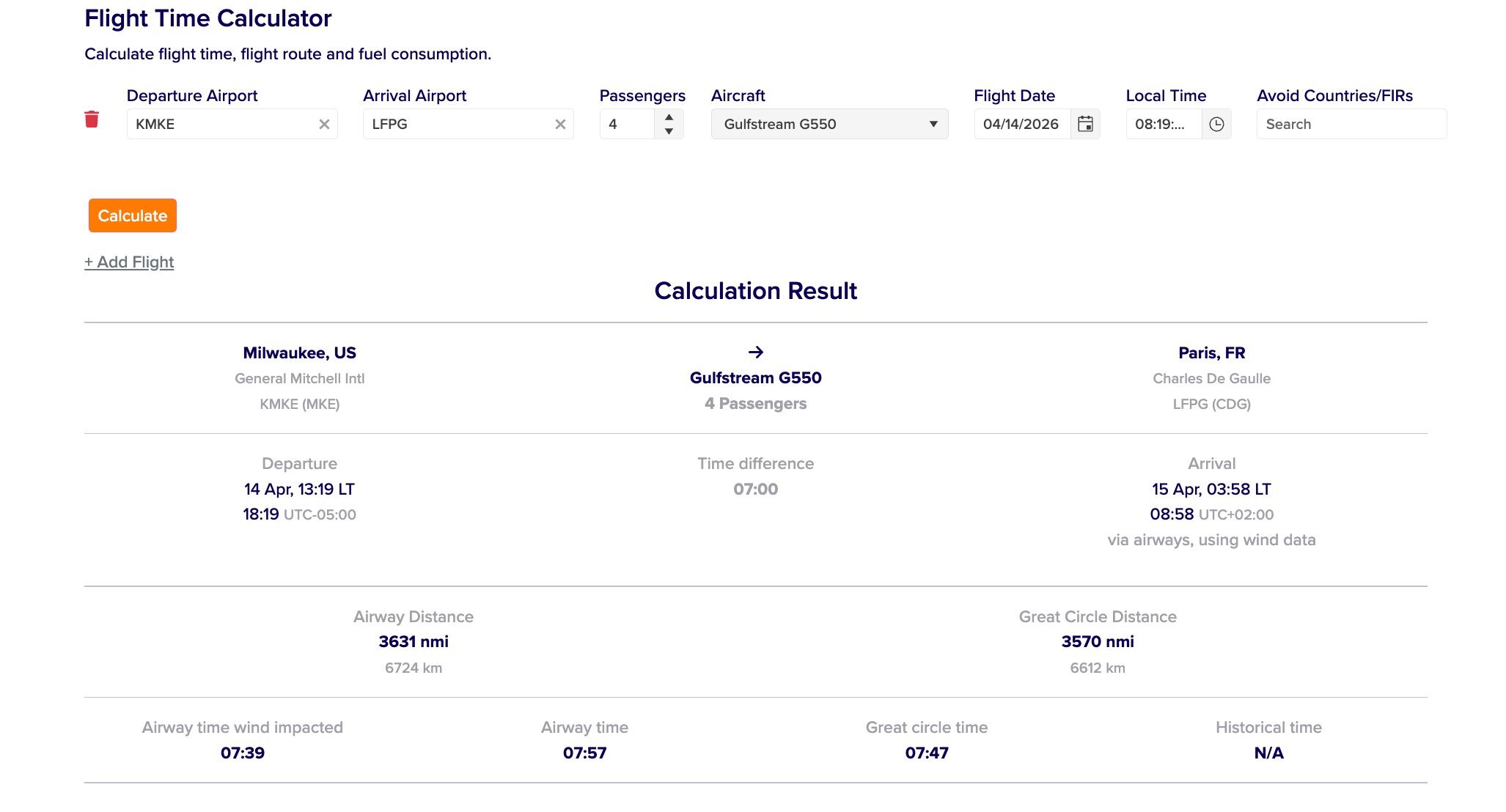Decrease passengers using the down arrow
This screenshot has height=812, width=1506.
tap(668, 131)
